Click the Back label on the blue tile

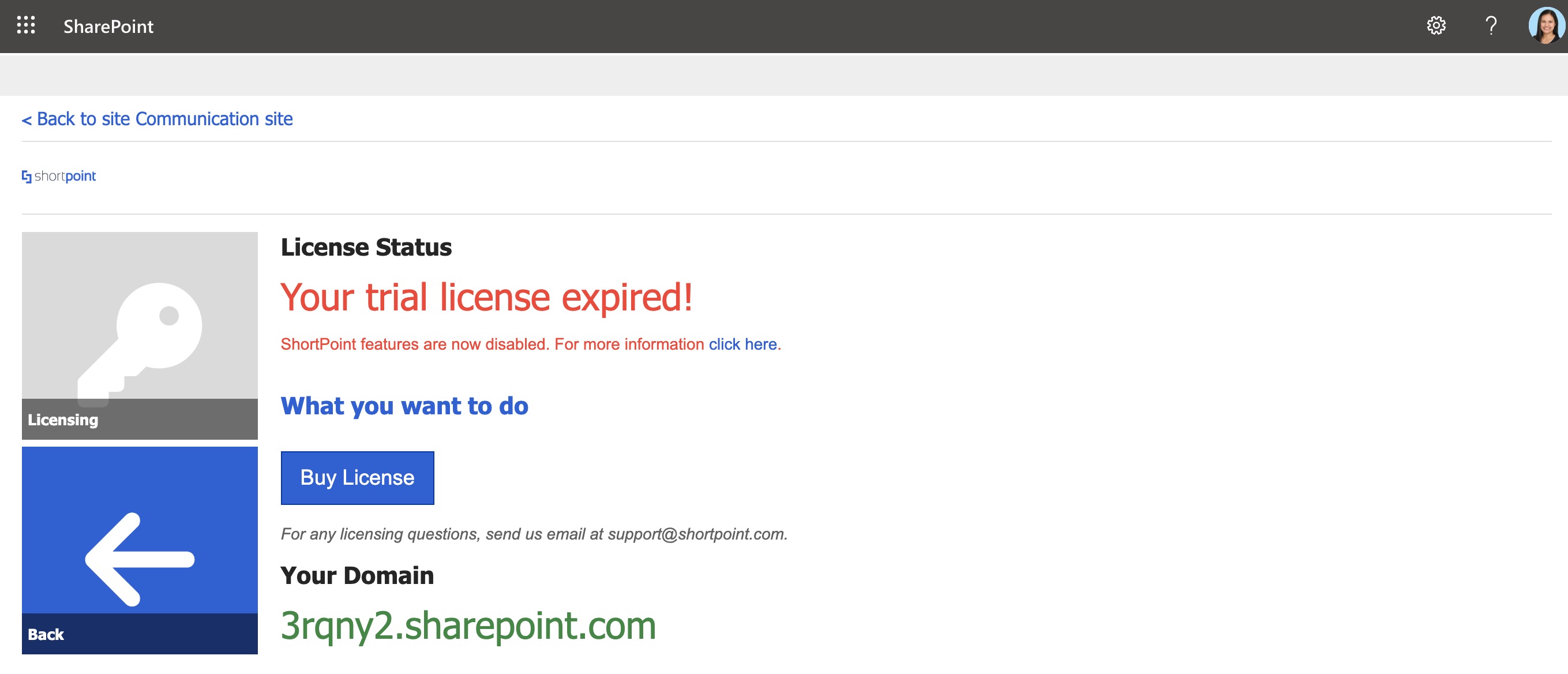46,634
